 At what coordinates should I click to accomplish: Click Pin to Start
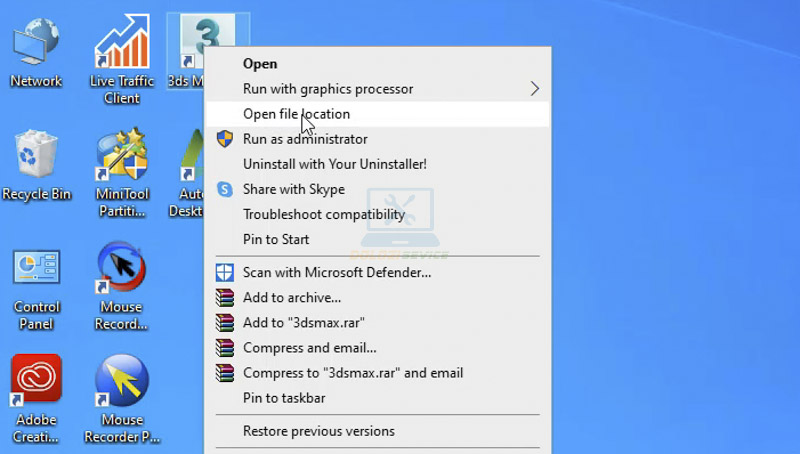pos(276,239)
